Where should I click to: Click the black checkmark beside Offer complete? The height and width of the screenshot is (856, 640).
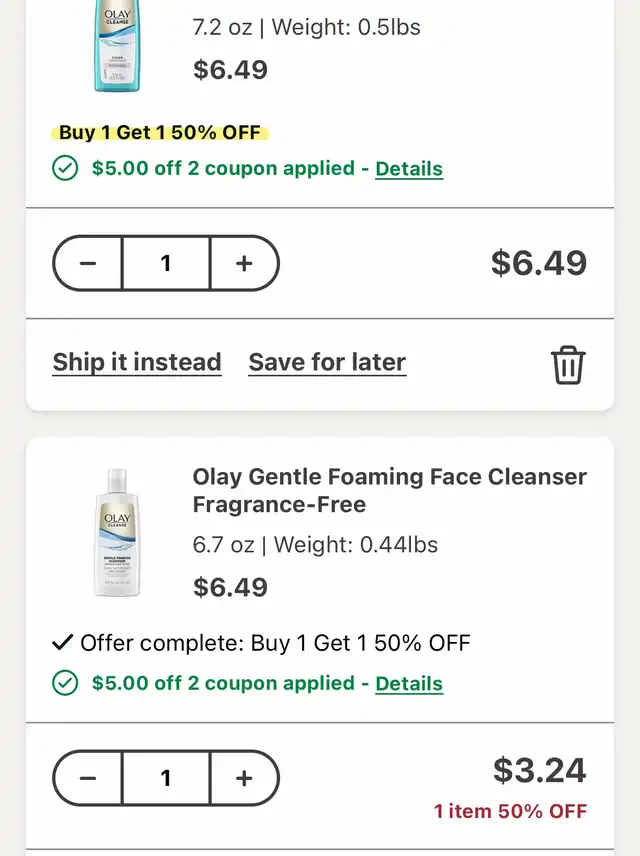coord(62,642)
